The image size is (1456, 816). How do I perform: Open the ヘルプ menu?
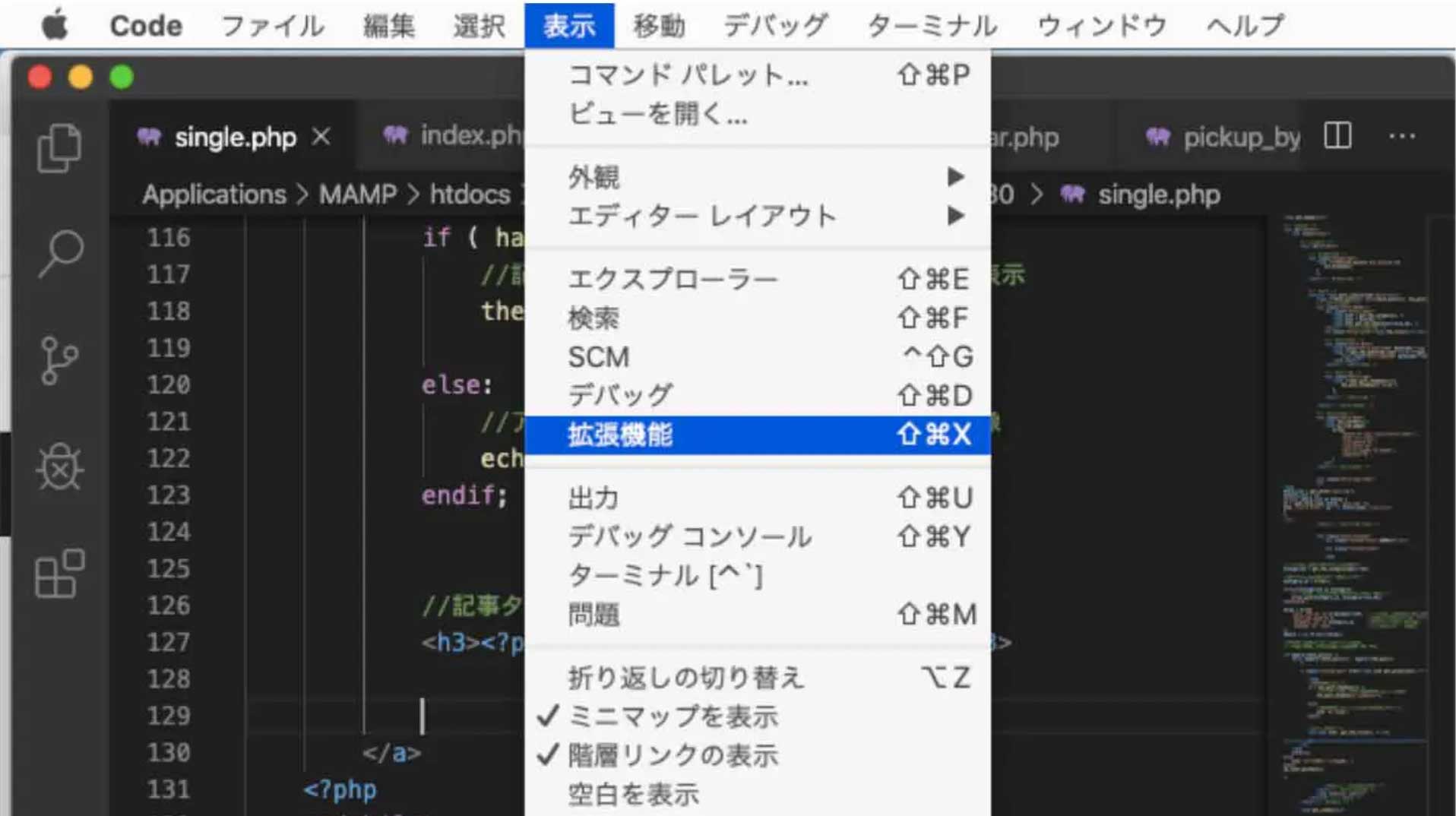1246,26
